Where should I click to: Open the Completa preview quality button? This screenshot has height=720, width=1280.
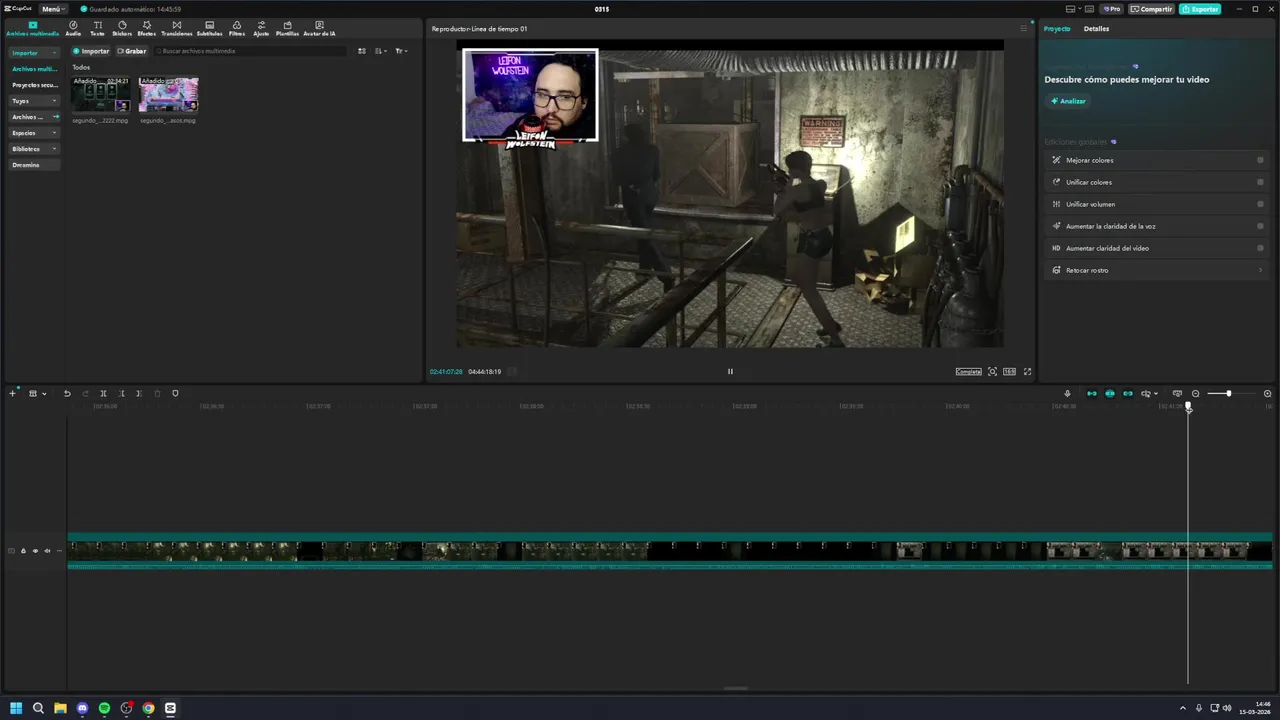[968, 372]
